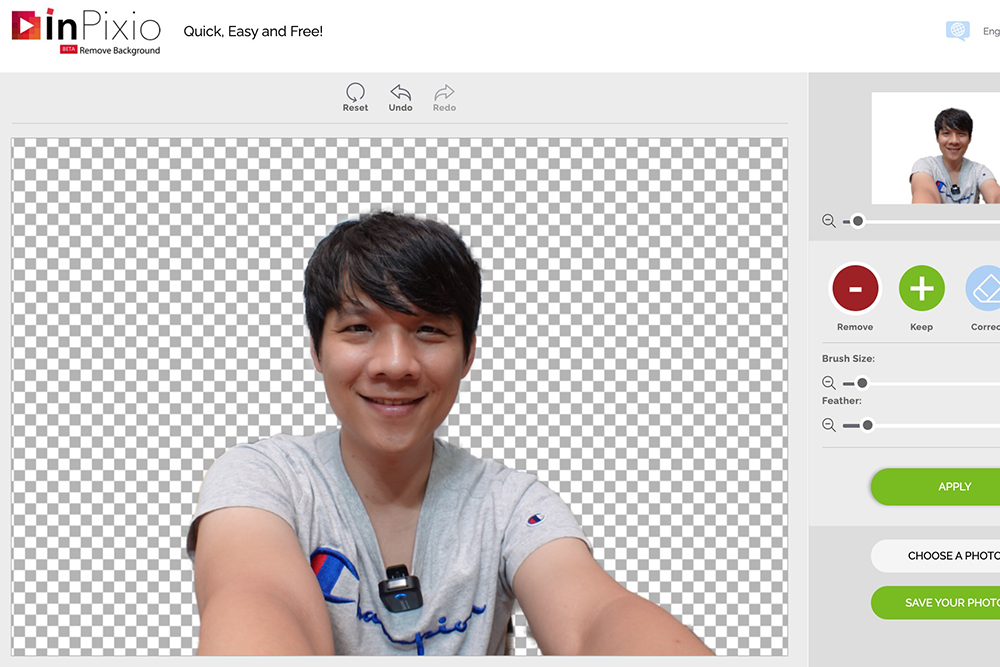
Task: Open the chat support globe icon
Action: click(957, 31)
